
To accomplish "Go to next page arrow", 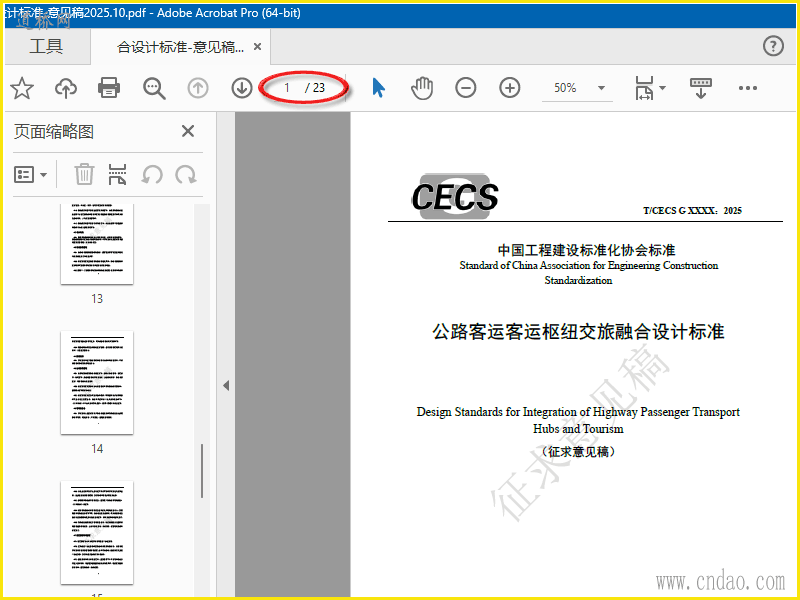I will tap(242, 88).
